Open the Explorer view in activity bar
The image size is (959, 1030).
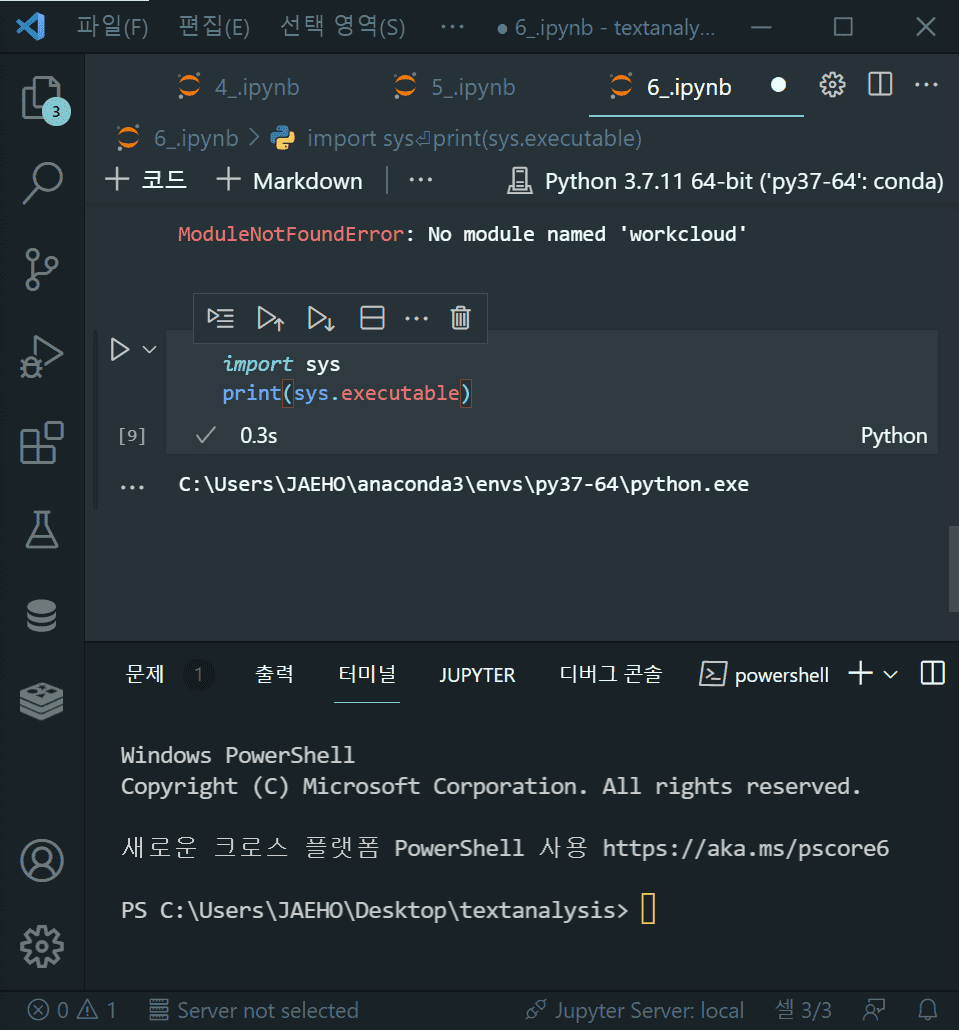pyautogui.click(x=41, y=97)
